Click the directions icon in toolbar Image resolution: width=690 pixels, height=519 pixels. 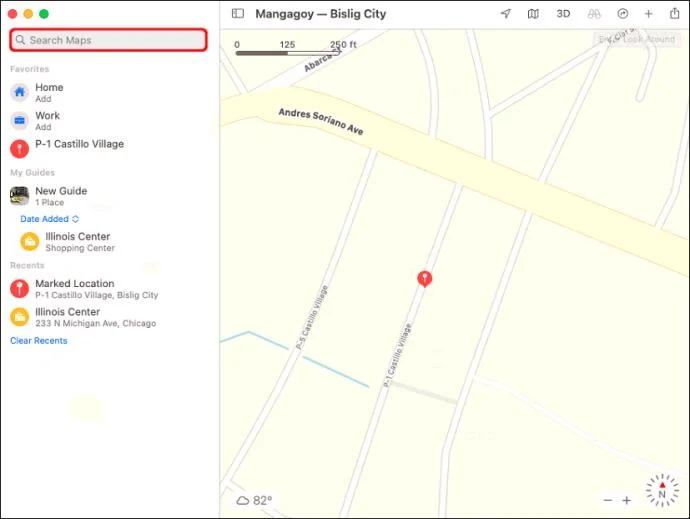pyautogui.click(x=622, y=14)
